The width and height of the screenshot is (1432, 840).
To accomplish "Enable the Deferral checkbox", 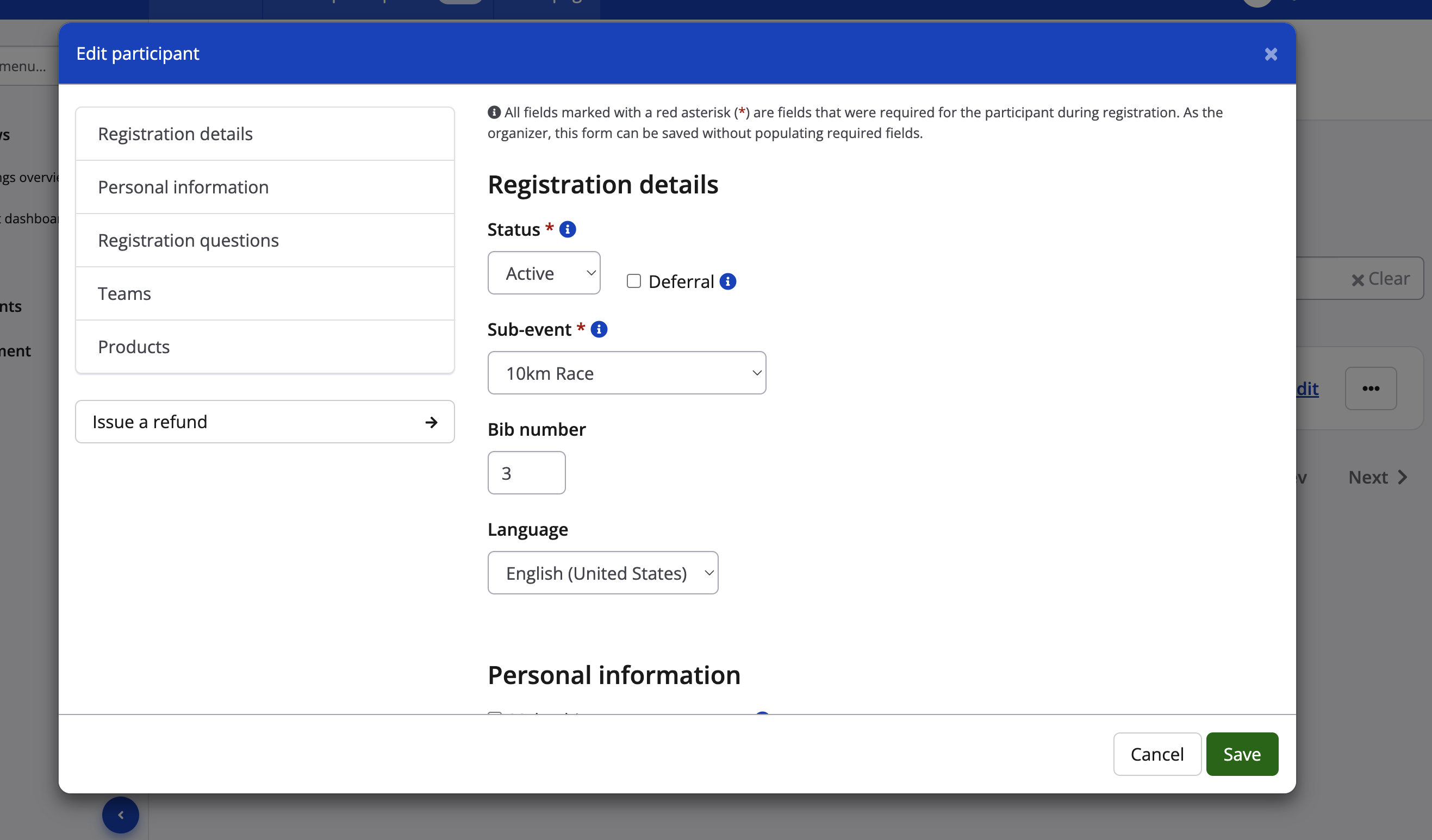I will (633, 281).
